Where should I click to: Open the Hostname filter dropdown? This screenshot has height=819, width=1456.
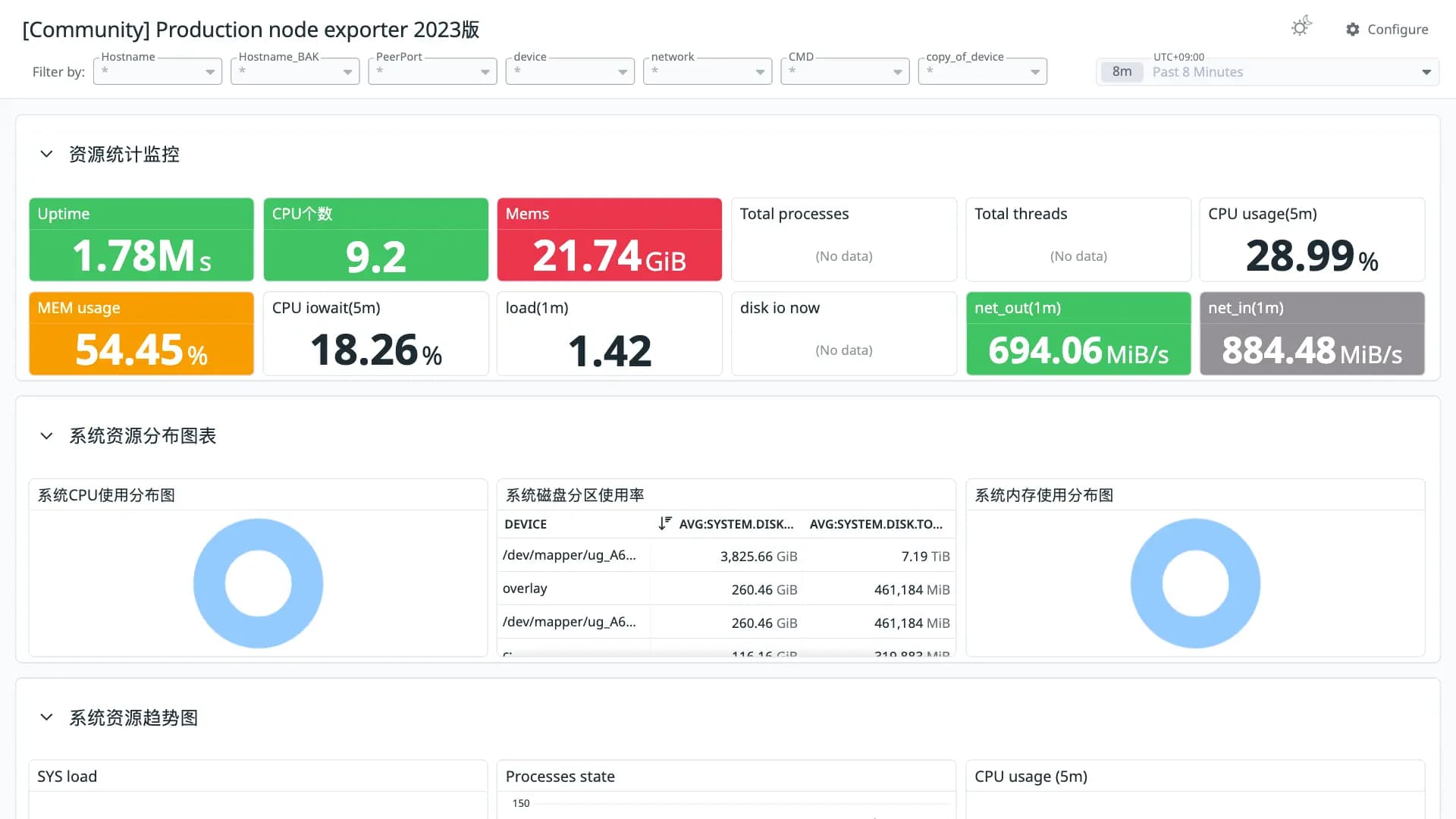click(x=157, y=71)
